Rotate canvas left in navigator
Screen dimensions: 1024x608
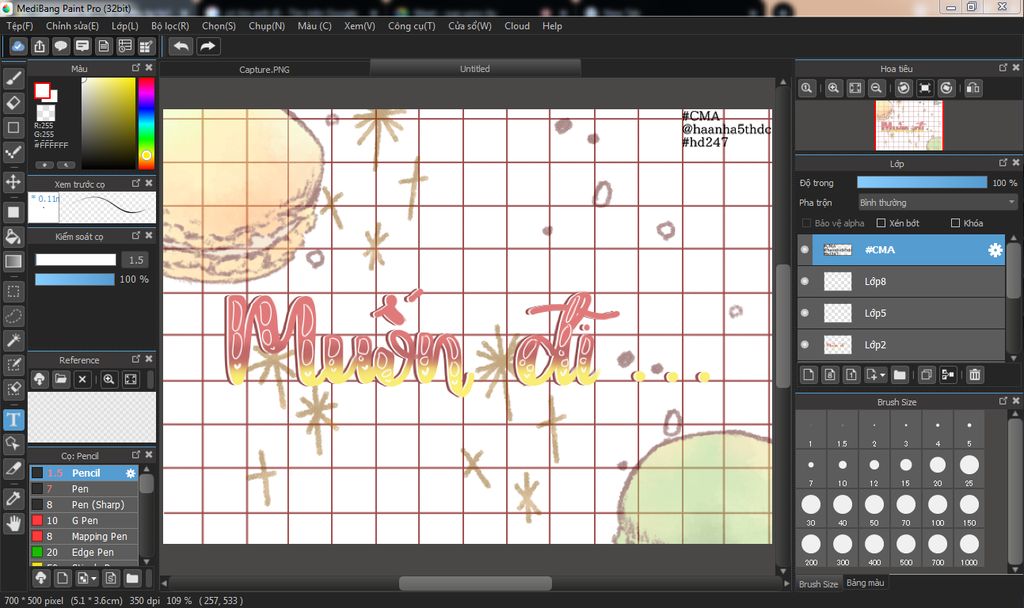click(x=903, y=88)
